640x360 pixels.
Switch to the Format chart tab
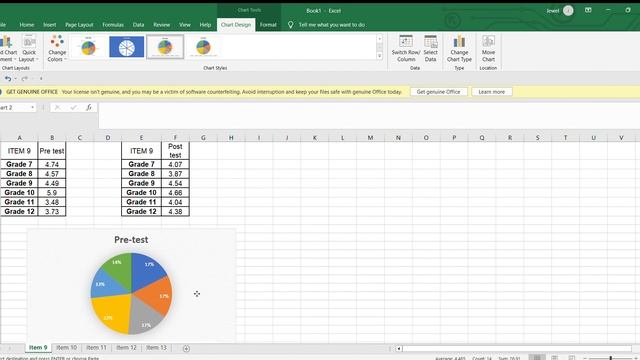268,25
